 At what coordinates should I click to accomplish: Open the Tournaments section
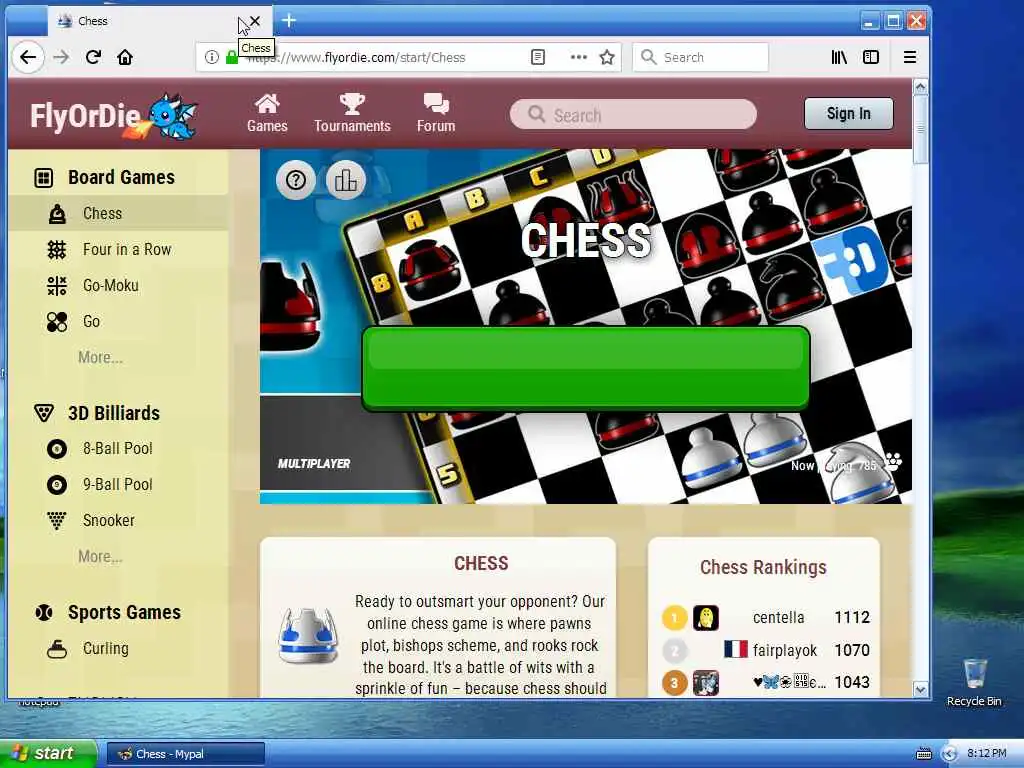point(352,114)
